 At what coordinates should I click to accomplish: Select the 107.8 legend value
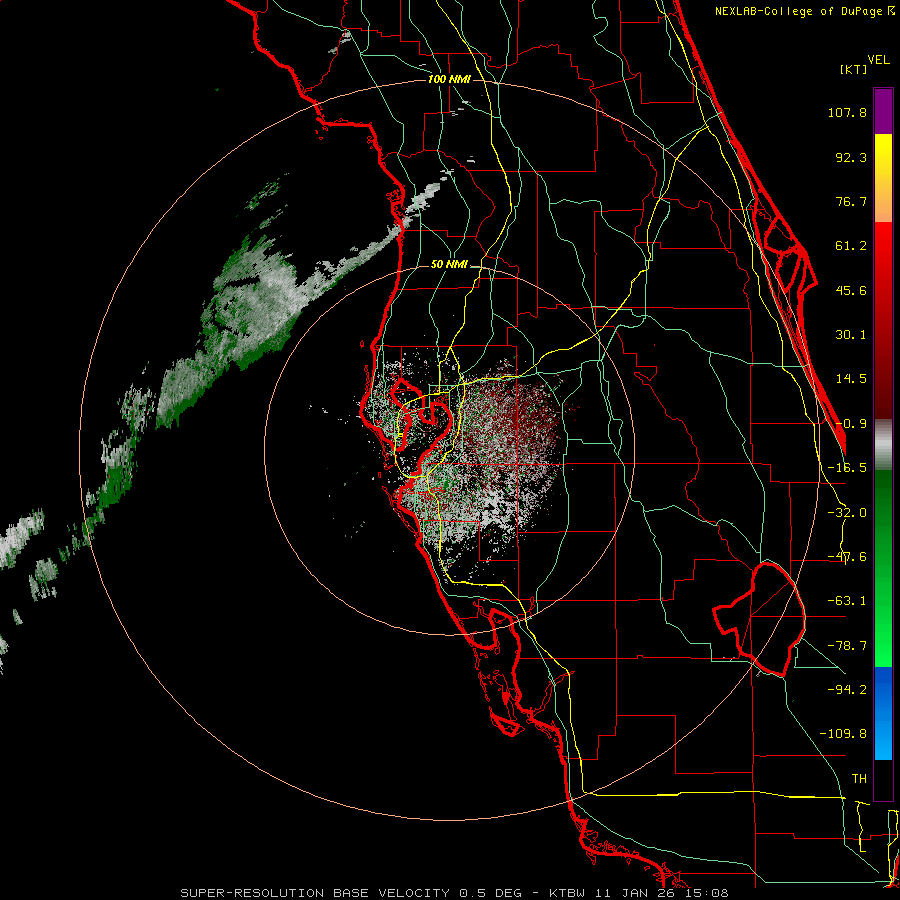847,112
